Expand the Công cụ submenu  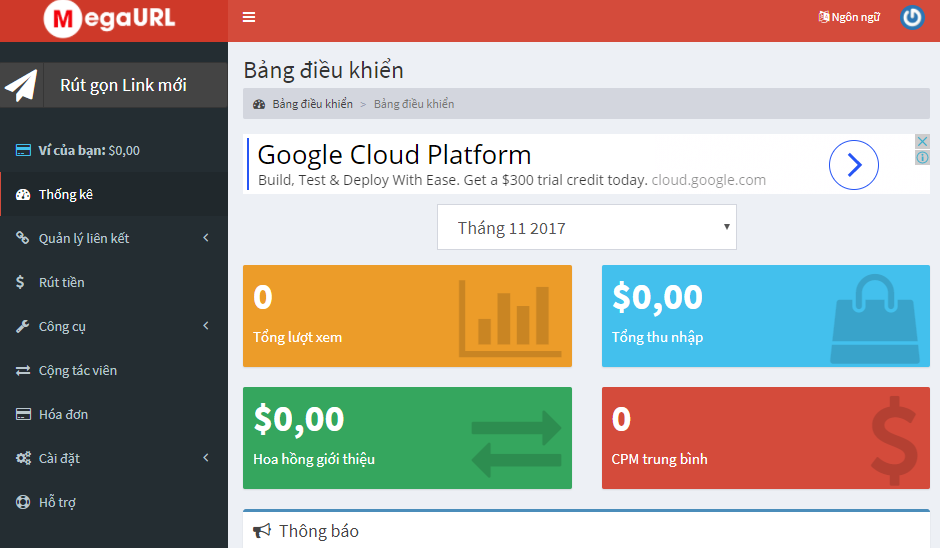click(x=205, y=326)
